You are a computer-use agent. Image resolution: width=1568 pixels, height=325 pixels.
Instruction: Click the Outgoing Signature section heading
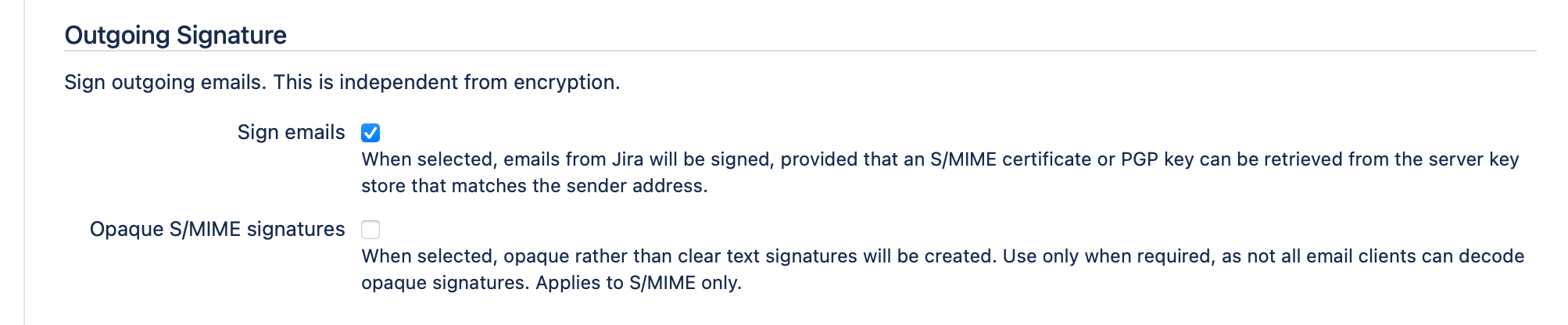point(175,35)
